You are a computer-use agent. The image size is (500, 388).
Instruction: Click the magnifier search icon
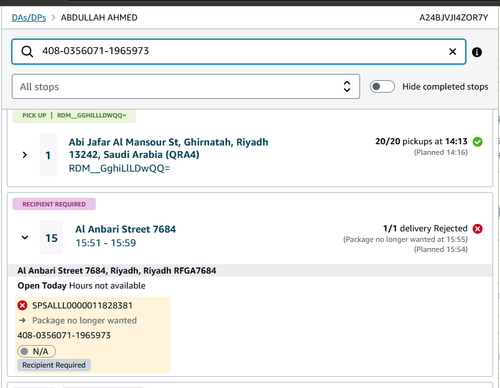click(27, 52)
